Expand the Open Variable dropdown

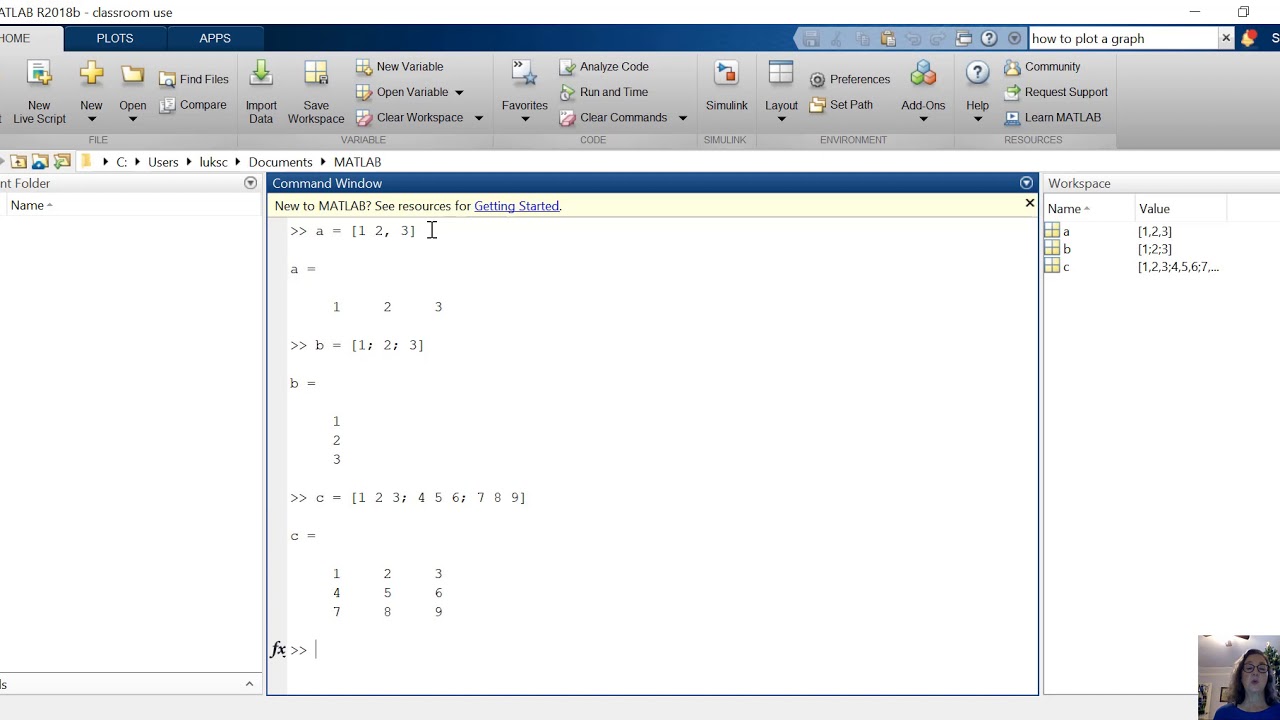point(459,92)
